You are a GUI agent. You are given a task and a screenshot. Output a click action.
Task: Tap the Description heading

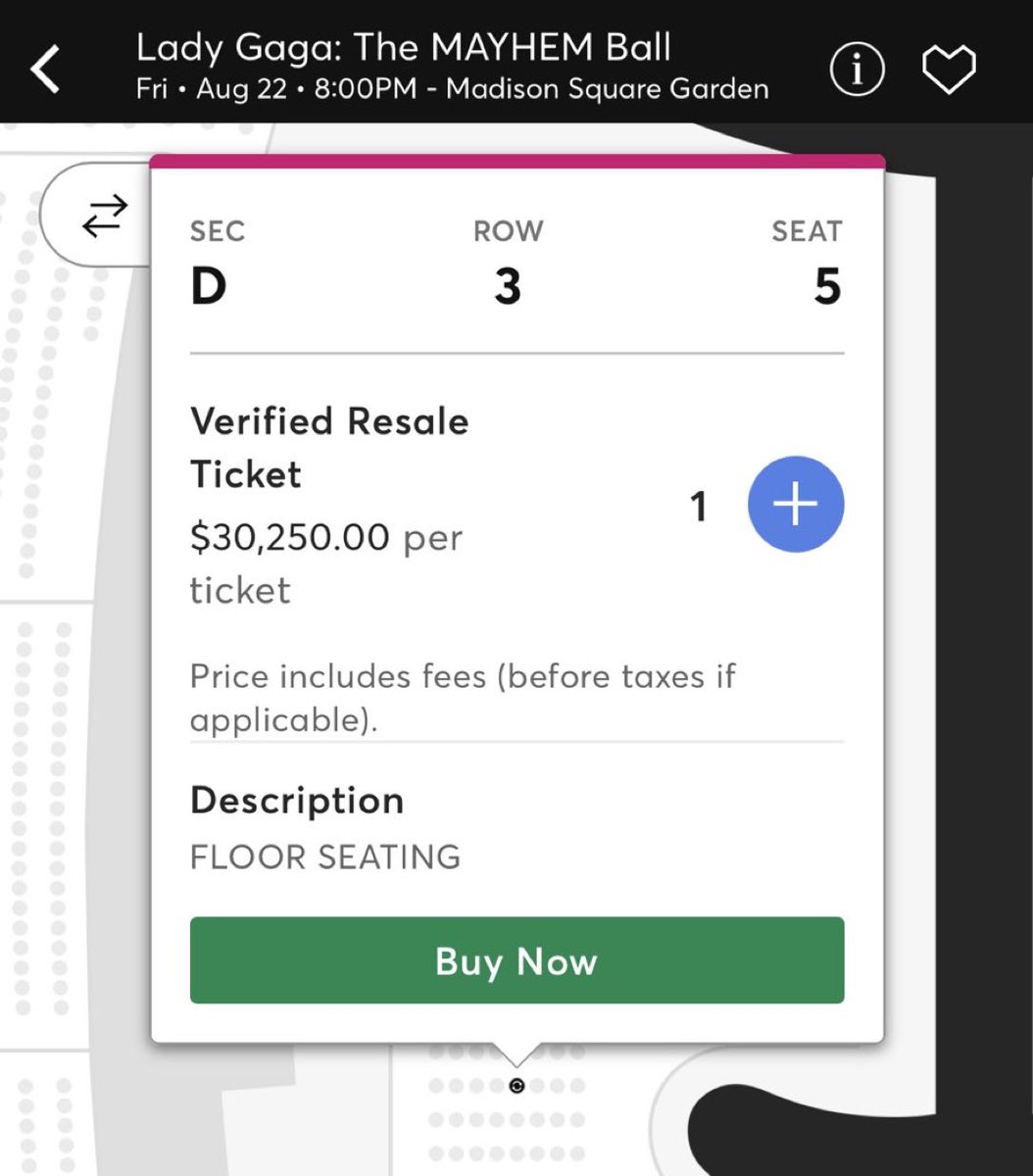click(297, 801)
